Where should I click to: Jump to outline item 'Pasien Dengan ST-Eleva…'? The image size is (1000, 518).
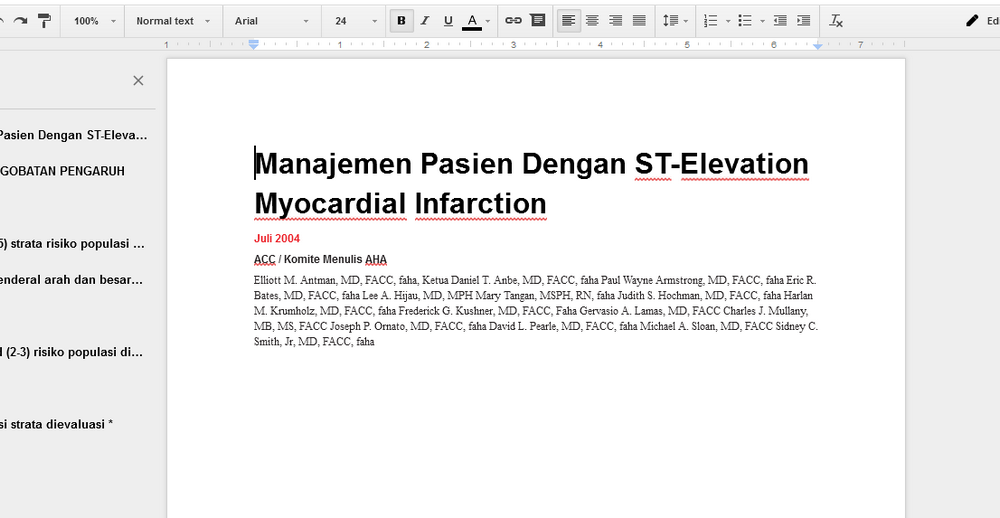(x=72, y=135)
